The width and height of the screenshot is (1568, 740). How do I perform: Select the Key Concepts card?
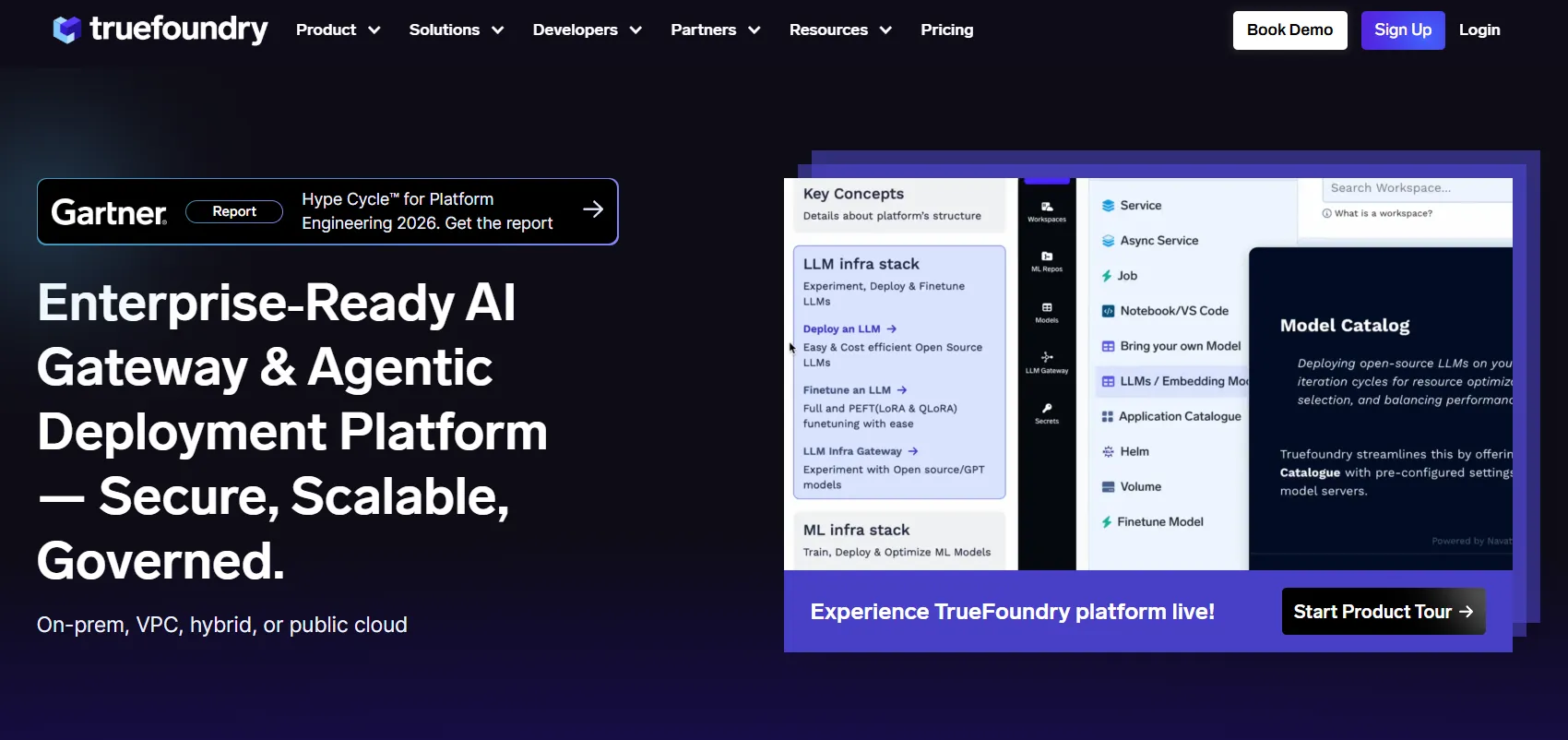click(899, 207)
